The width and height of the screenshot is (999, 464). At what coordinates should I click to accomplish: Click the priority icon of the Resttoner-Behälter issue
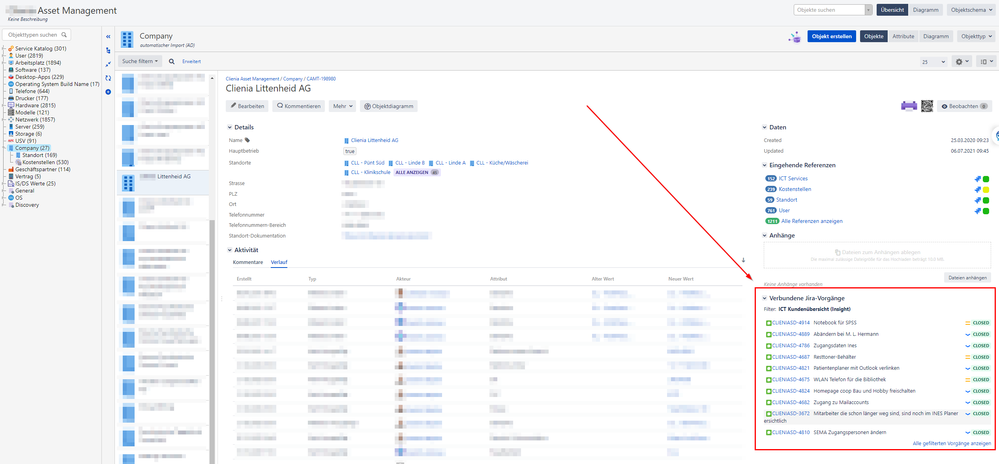967,357
